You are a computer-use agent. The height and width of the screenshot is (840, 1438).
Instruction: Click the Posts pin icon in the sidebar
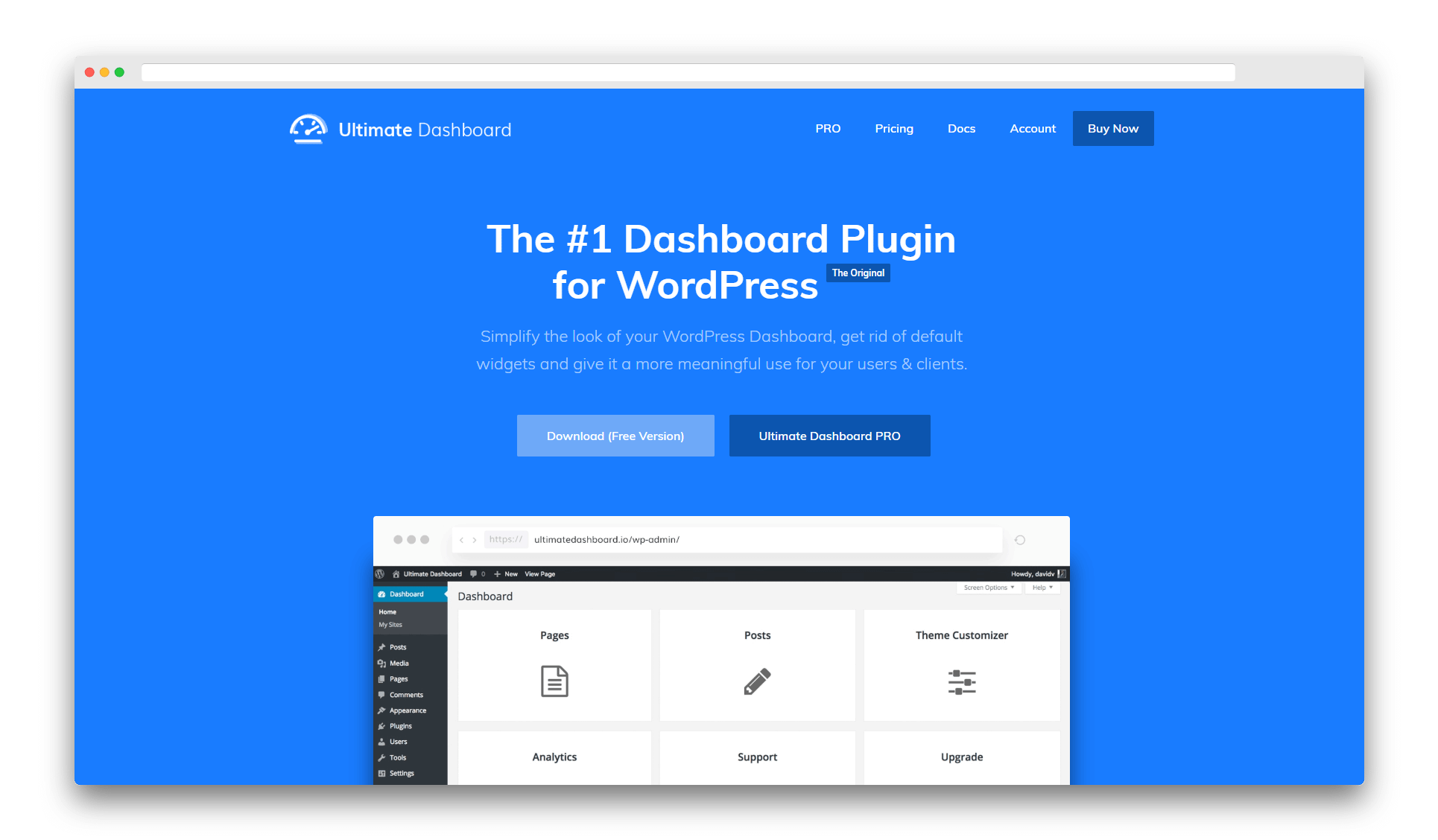tap(381, 647)
